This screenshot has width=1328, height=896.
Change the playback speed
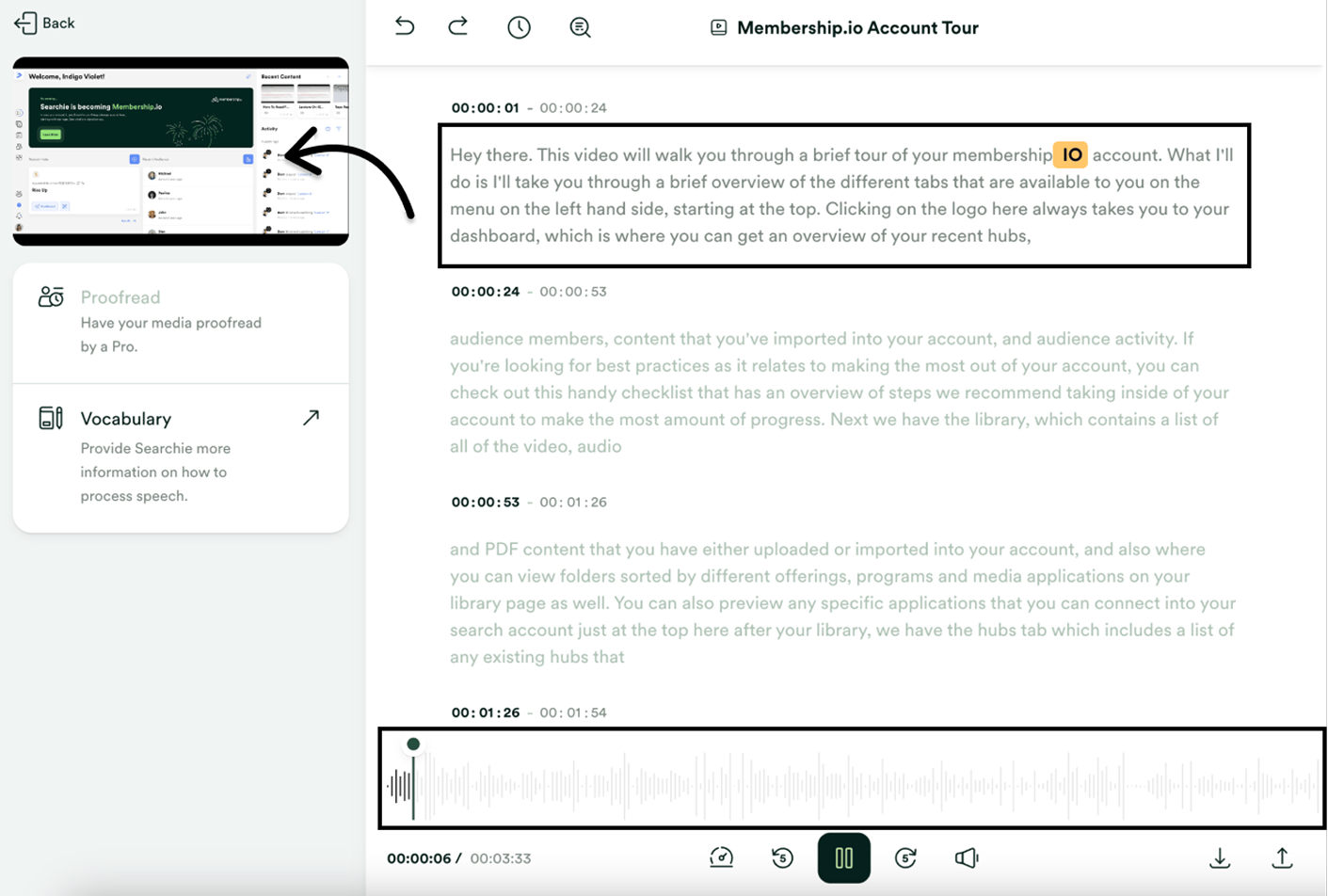pos(722,857)
